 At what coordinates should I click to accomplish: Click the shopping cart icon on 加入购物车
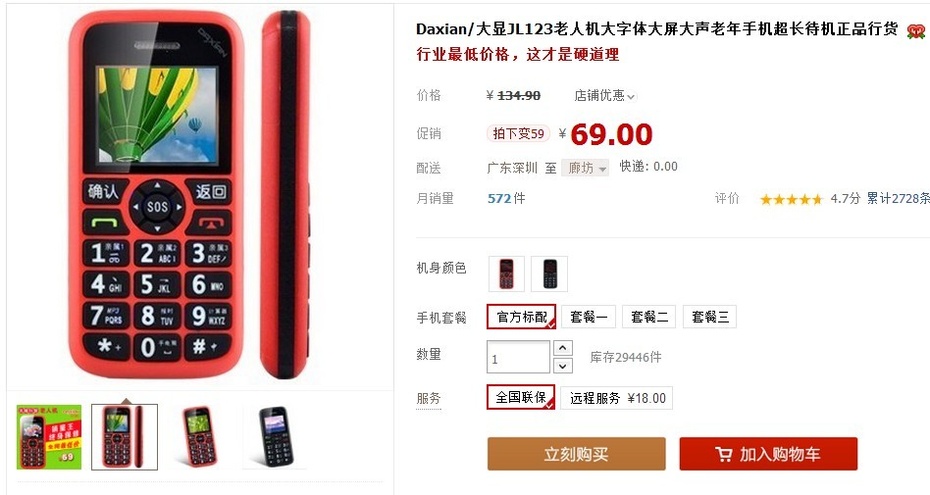coord(724,455)
